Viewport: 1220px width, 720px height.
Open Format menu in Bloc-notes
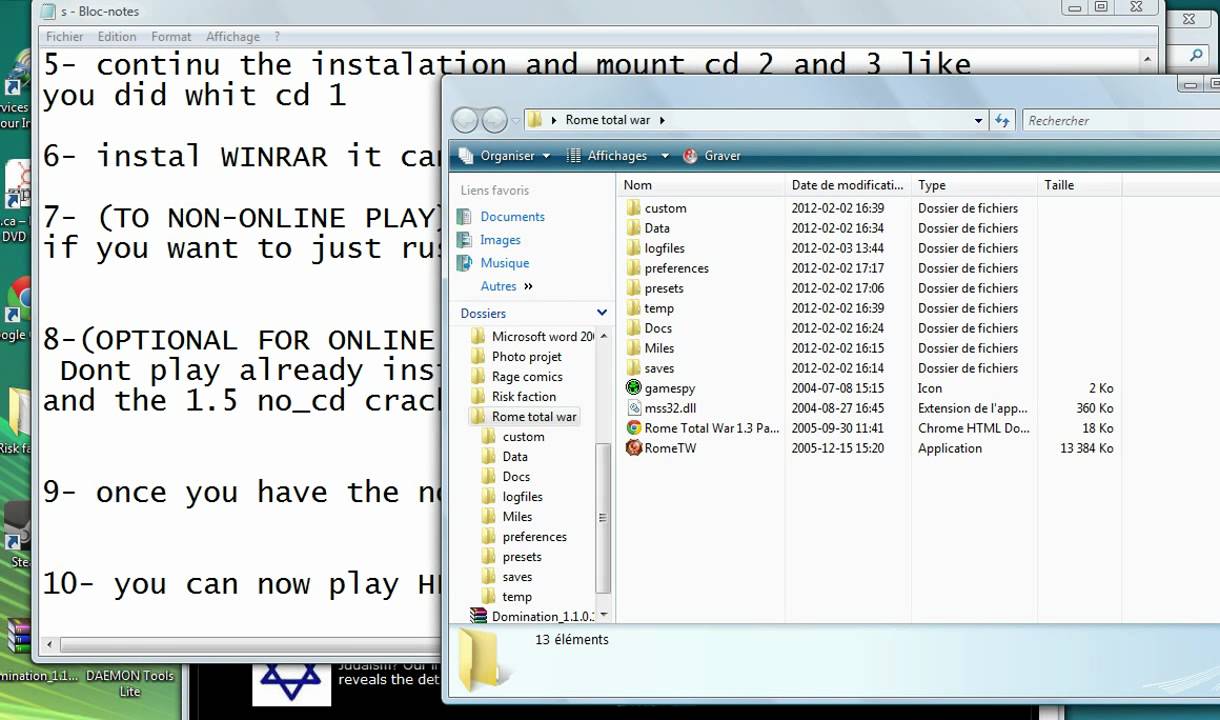(171, 36)
